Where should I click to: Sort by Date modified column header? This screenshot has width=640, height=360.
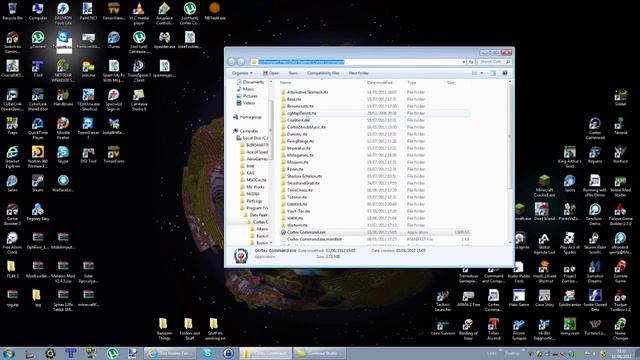click(379, 82)
